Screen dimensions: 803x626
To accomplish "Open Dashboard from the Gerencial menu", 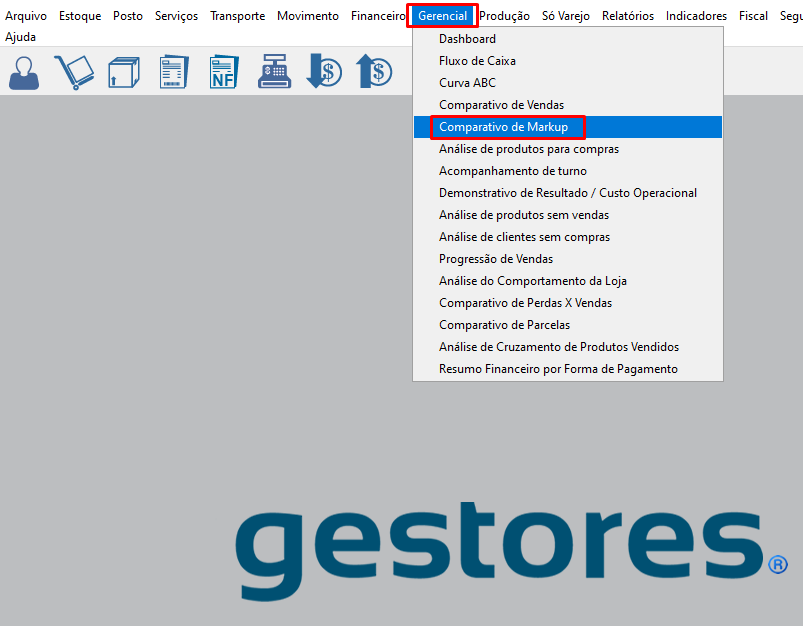I will 467,39.
